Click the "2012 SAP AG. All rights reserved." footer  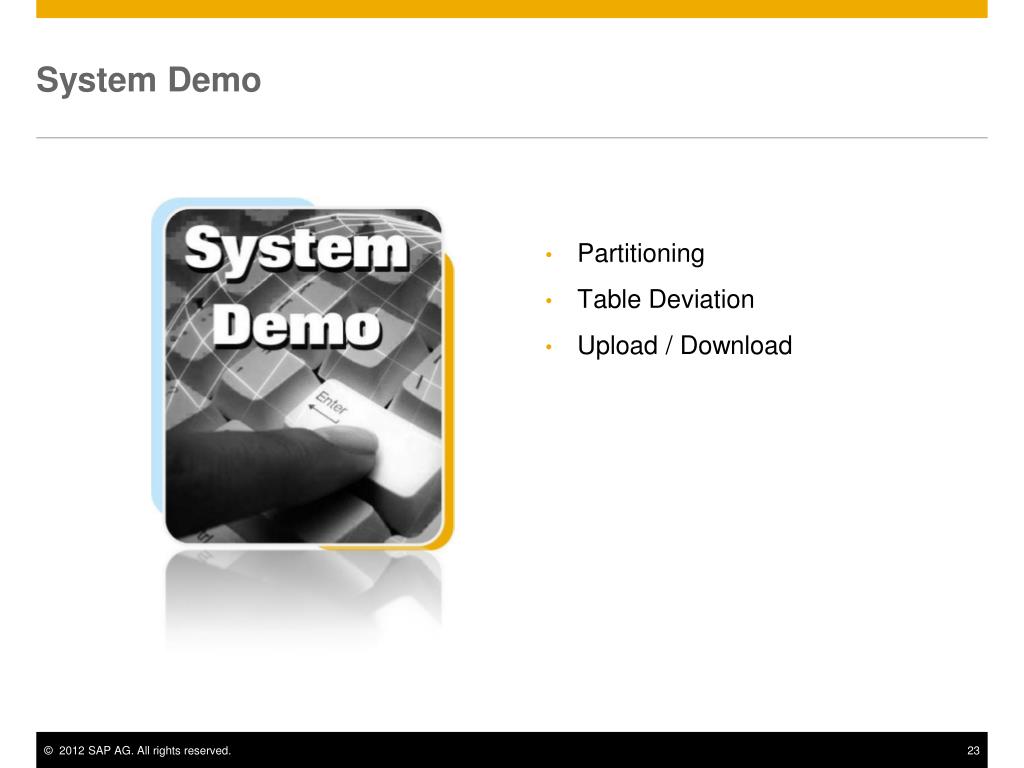(138, 750)
